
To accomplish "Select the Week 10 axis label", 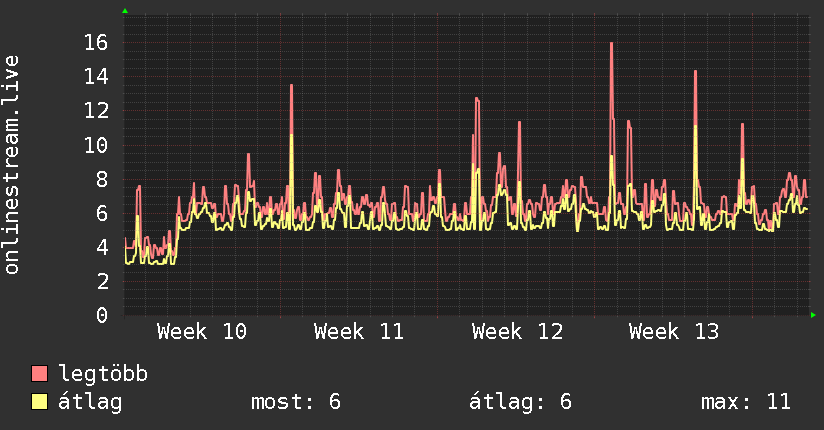I will click(202, 332).
